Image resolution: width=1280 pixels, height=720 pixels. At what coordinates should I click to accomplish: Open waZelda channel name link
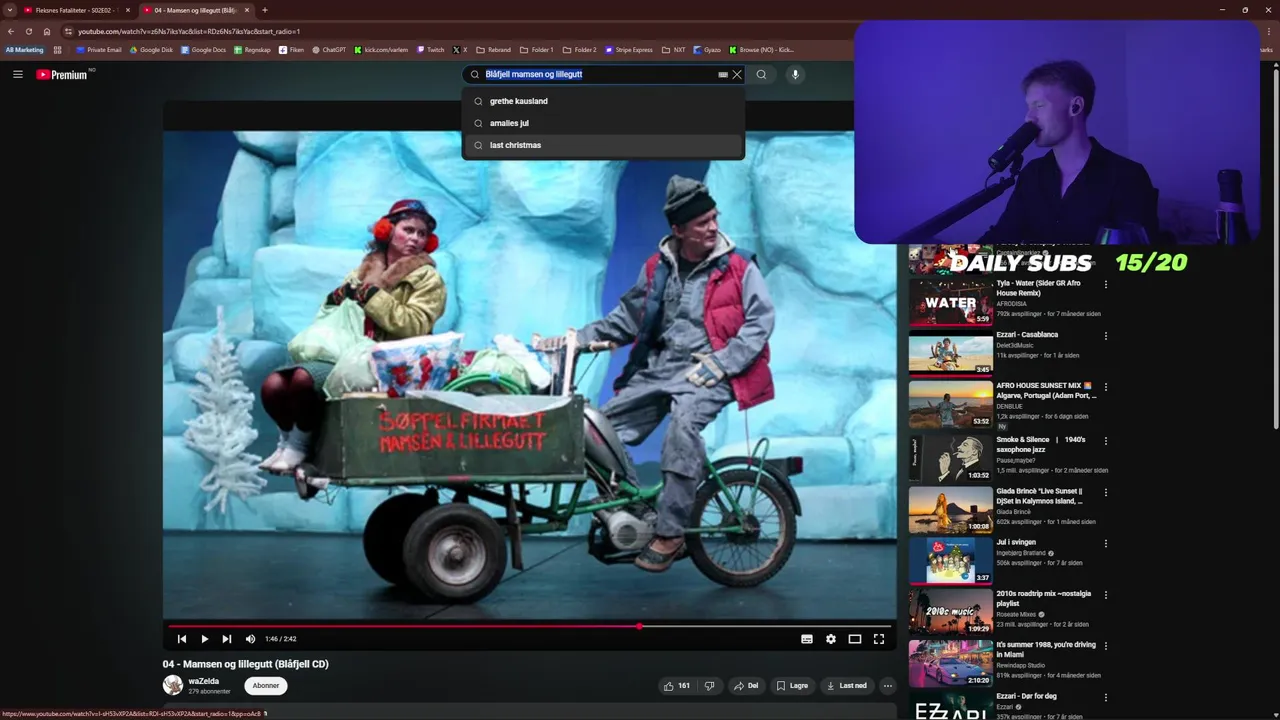(204, 681)
